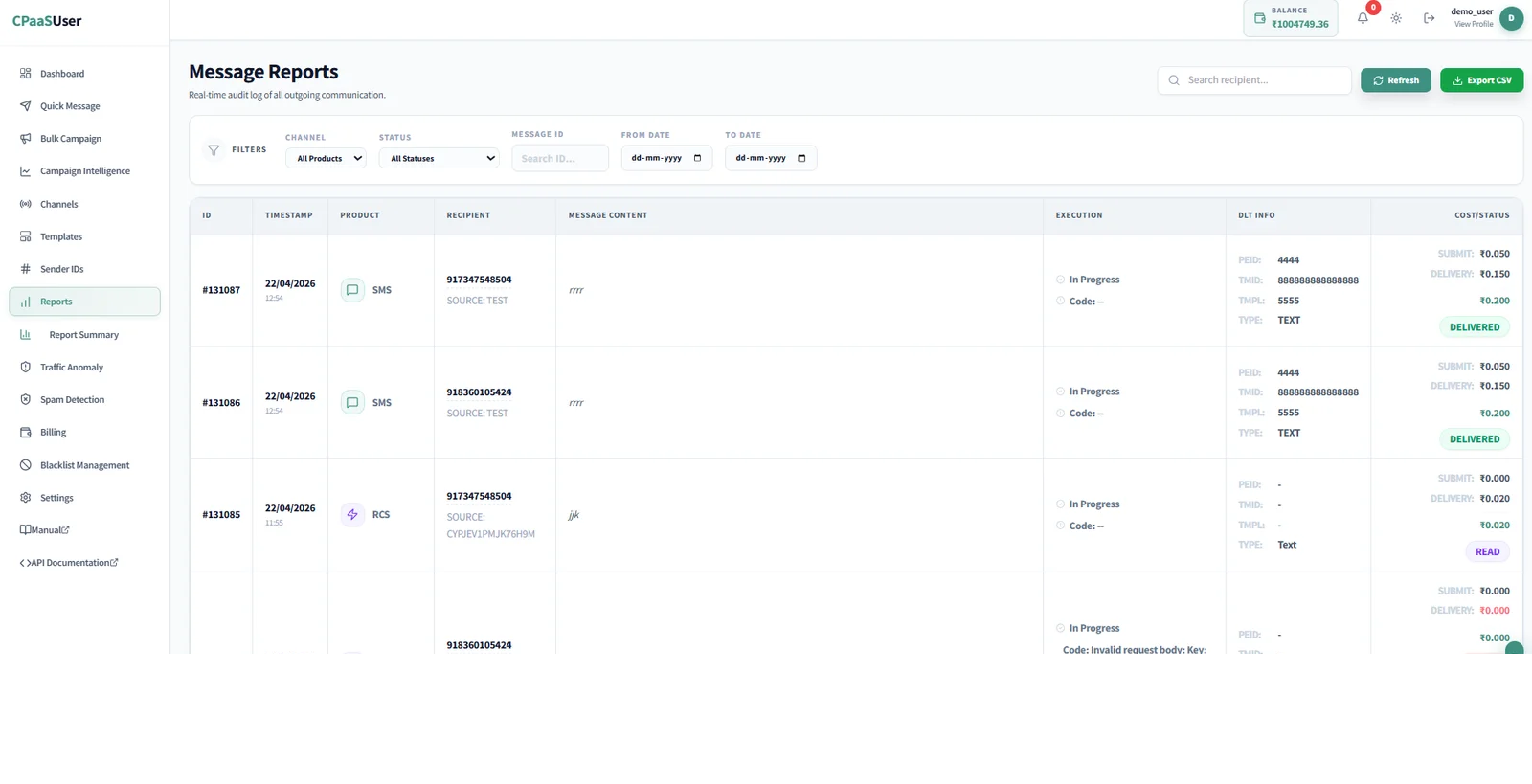The height and width of the screenshot is (784, 1532).
Task: Expand the All Products channel dropdown
Action: (326, 159)
